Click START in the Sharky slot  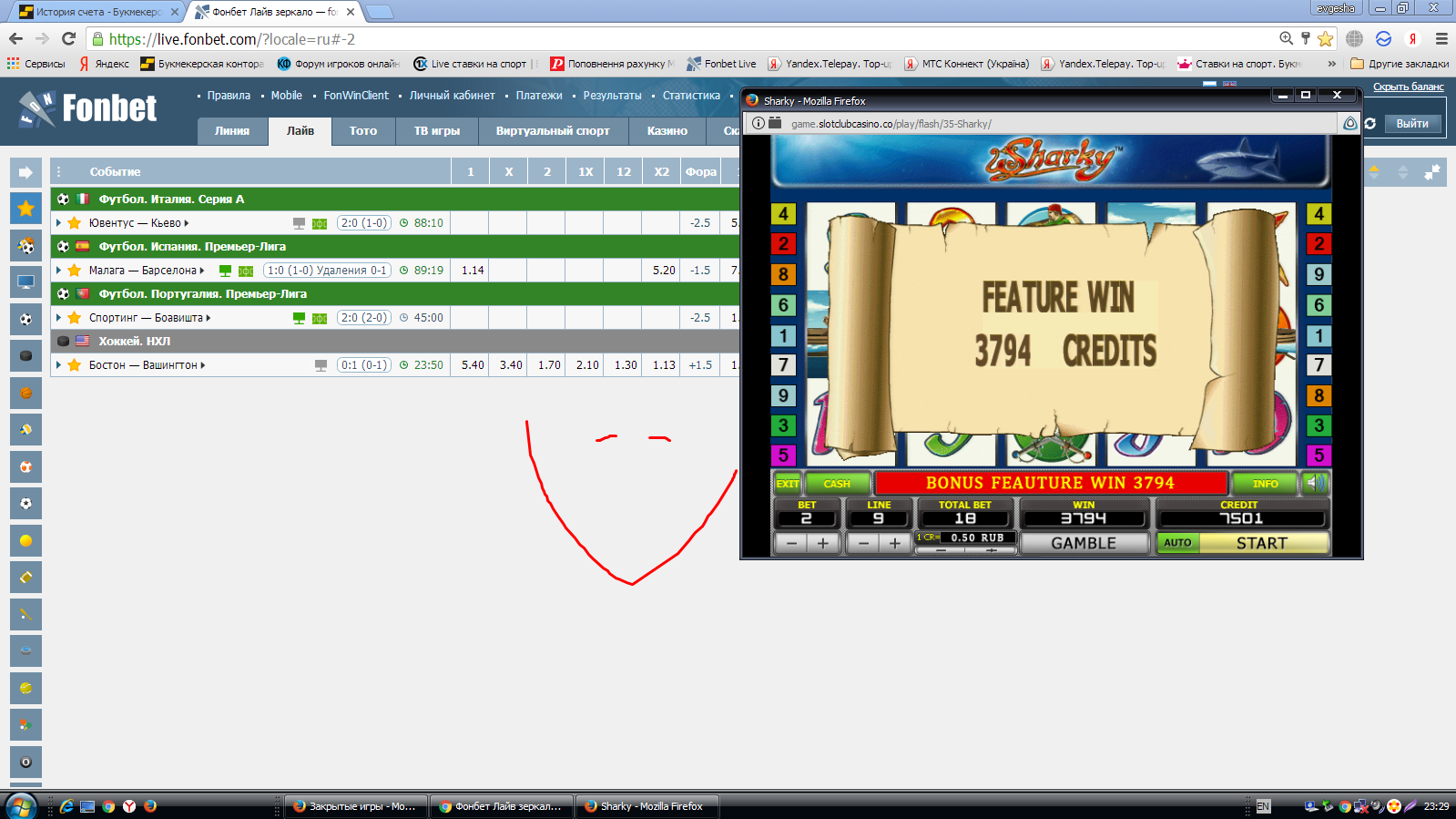point(1262,543)
